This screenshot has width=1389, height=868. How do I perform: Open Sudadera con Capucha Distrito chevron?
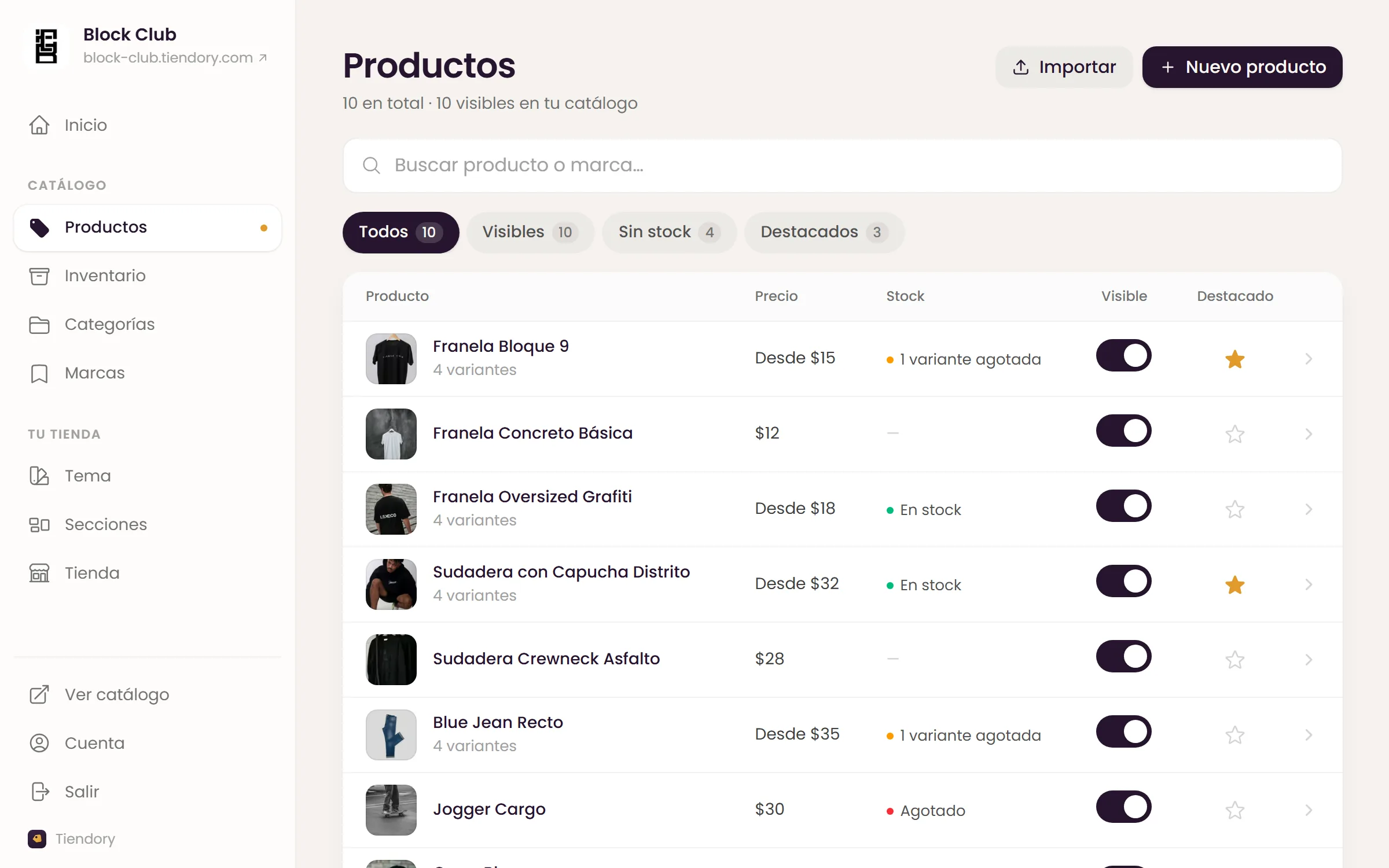coord(1309,584)
